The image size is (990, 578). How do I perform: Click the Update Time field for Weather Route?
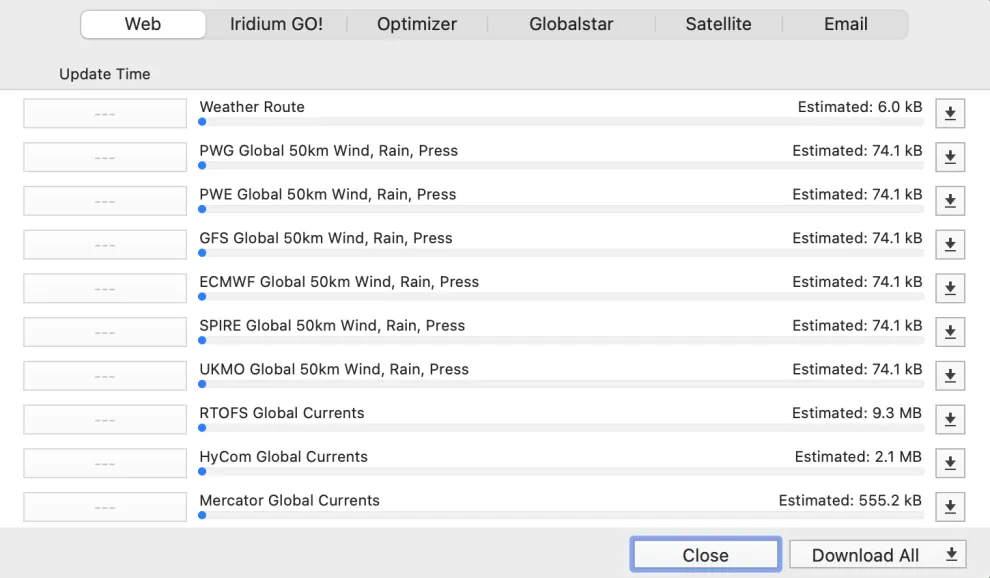(x=104, y=113)
